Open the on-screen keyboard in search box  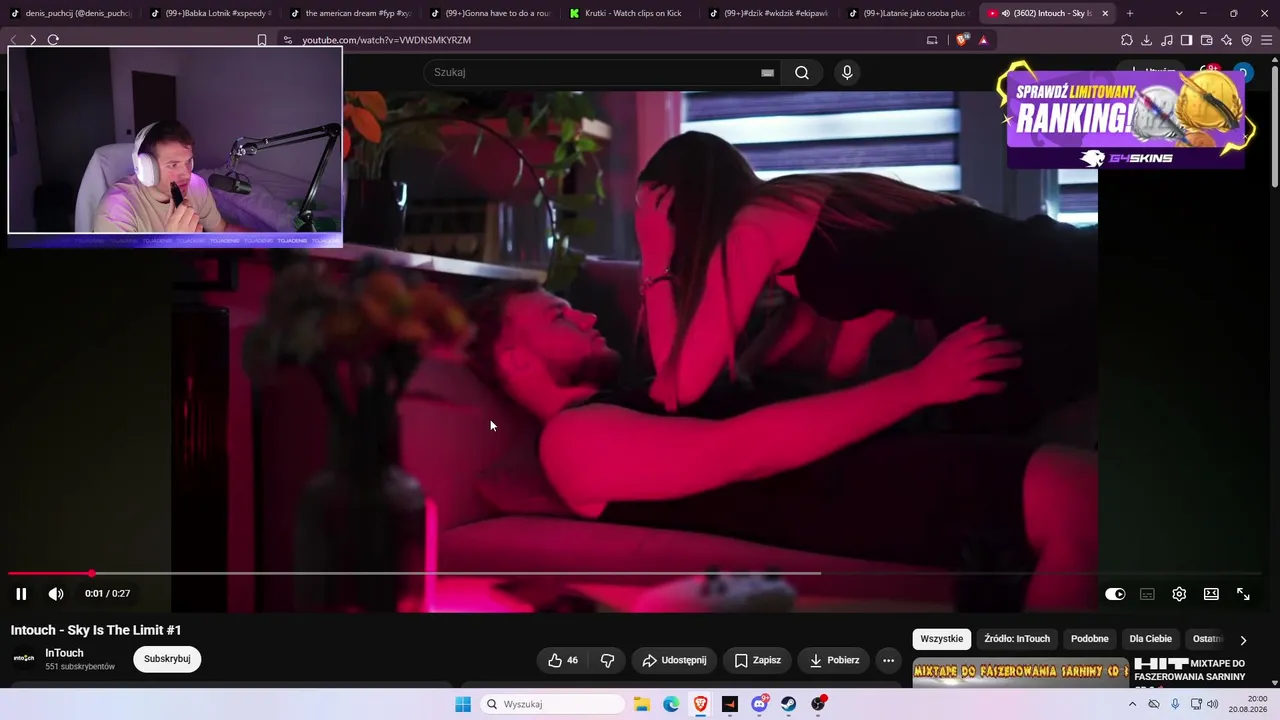click(x=767, y=72)
